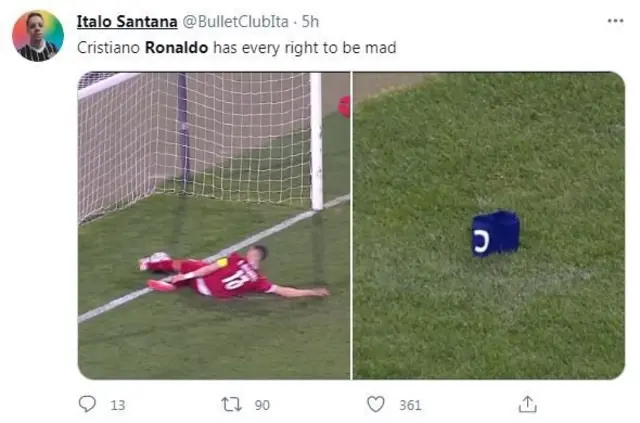640x423 pixels.
Task: Open the goal-line photo on the left
Action: click(x=214, y=225)
